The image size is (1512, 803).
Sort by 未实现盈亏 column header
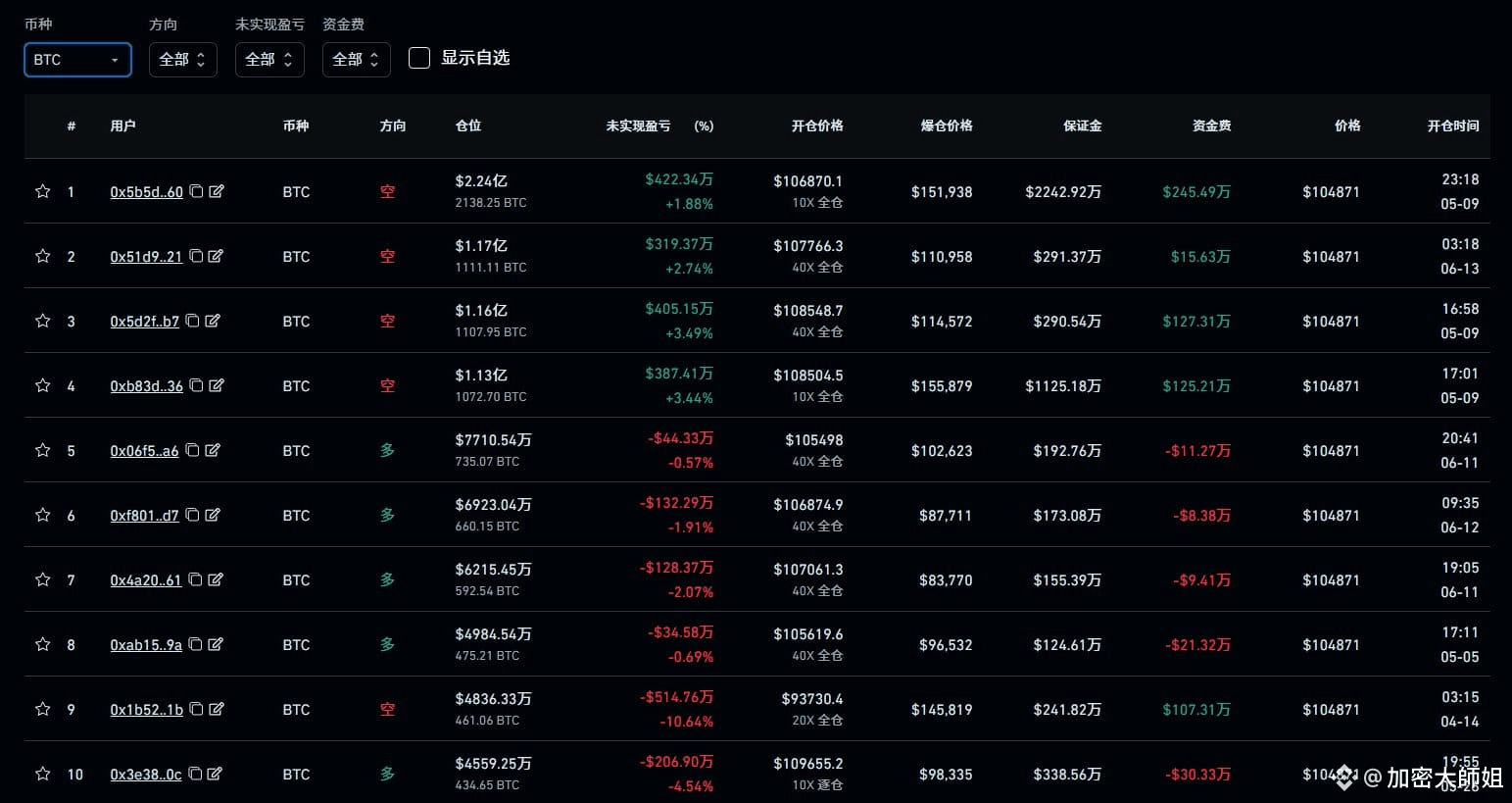[x=638, y=125]
